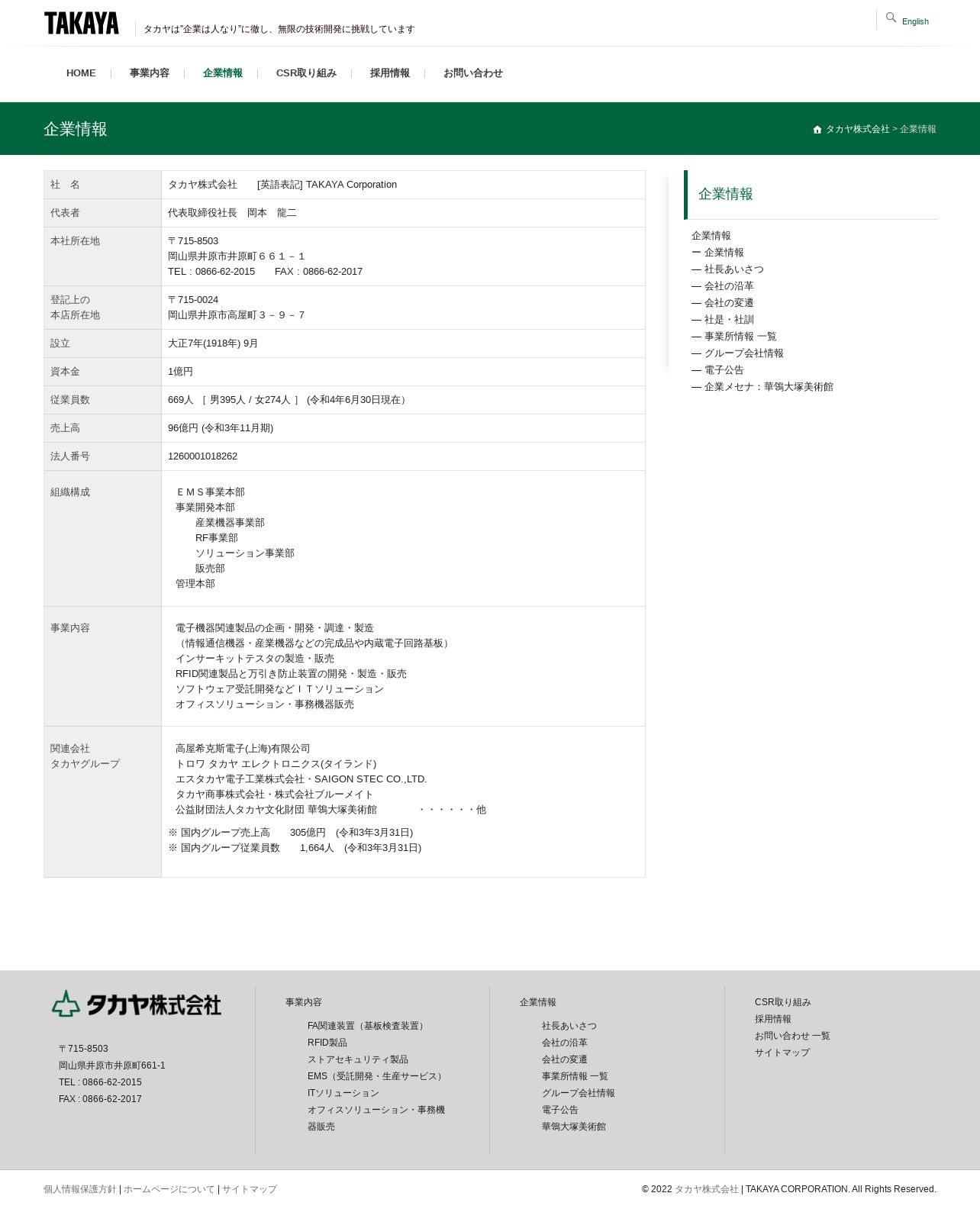This screenshot has width=980, height=1209.
Task: Open footer 華鴒大塚美術館 link
Action: tap(574, 1127)
